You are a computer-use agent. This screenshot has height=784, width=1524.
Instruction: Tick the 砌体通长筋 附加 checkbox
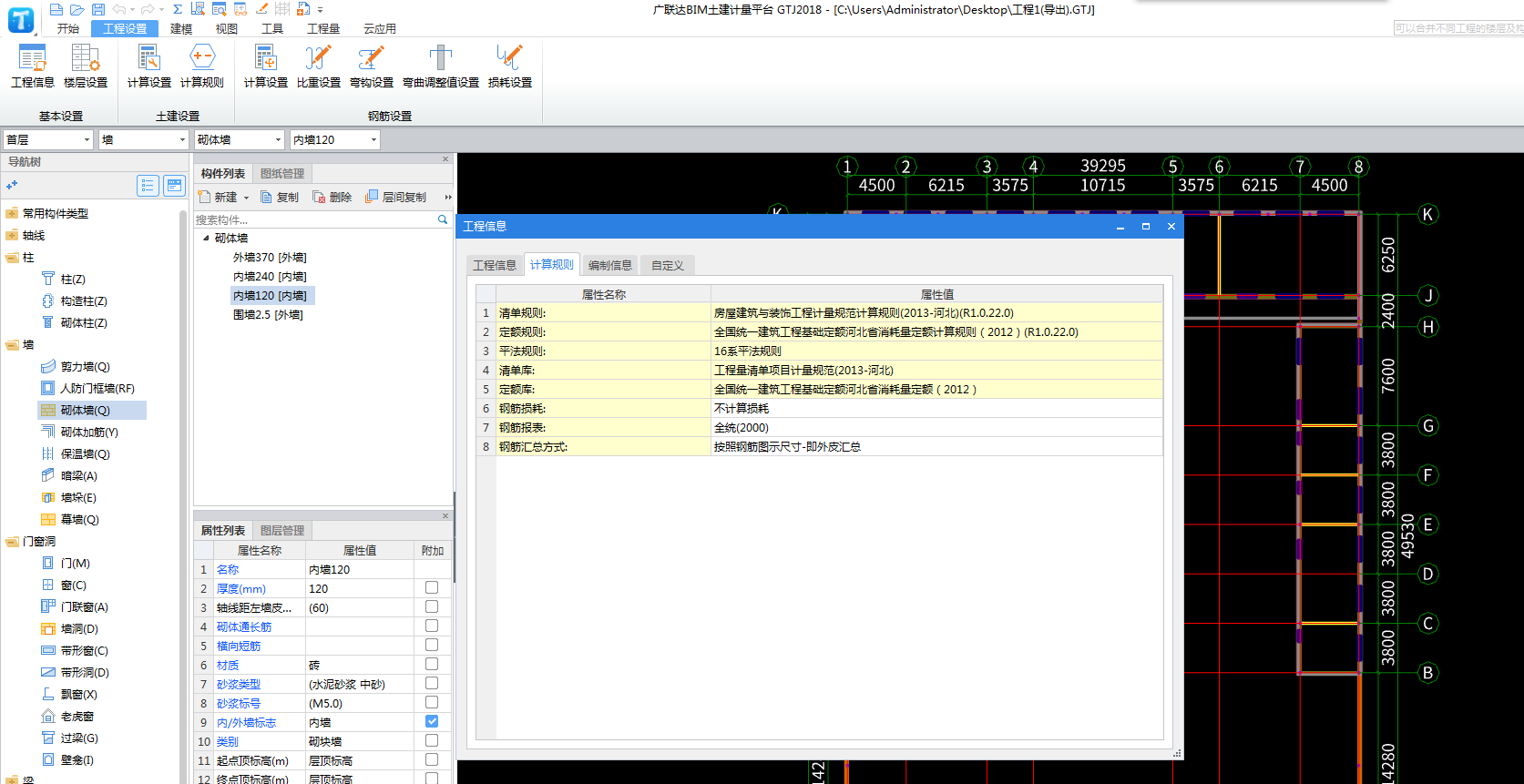pos(432,626)
